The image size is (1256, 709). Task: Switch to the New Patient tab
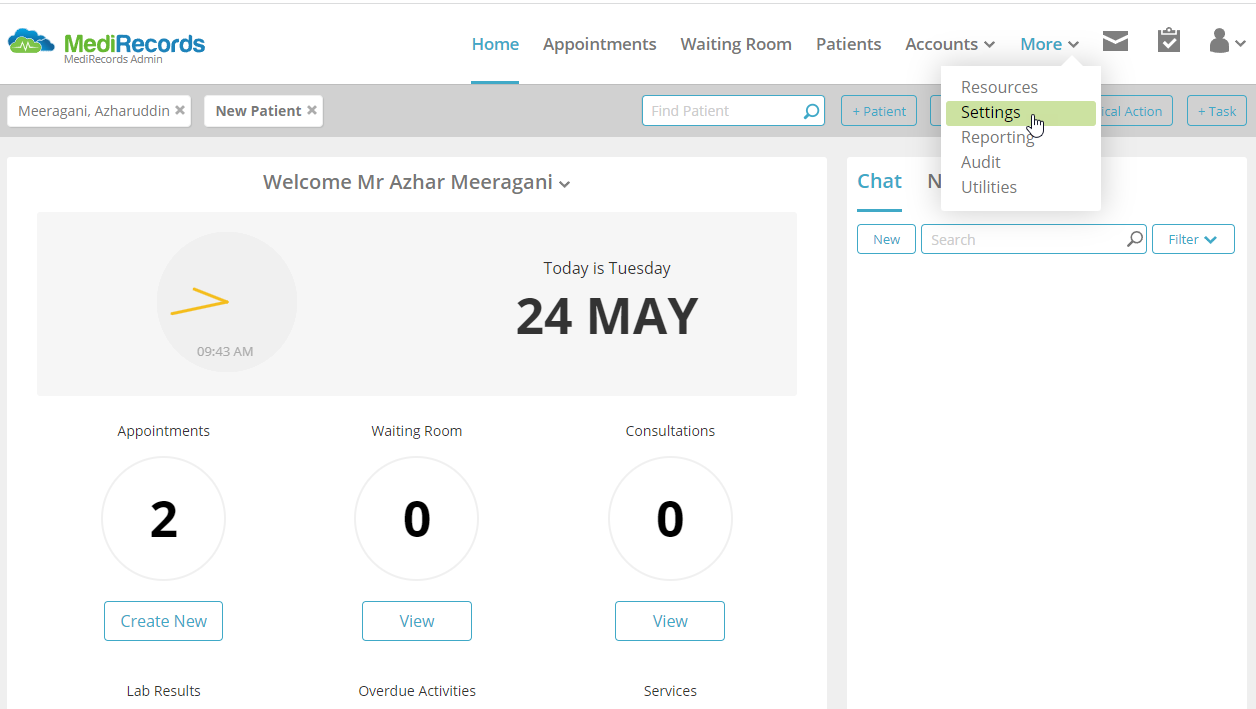pos(258,111)
